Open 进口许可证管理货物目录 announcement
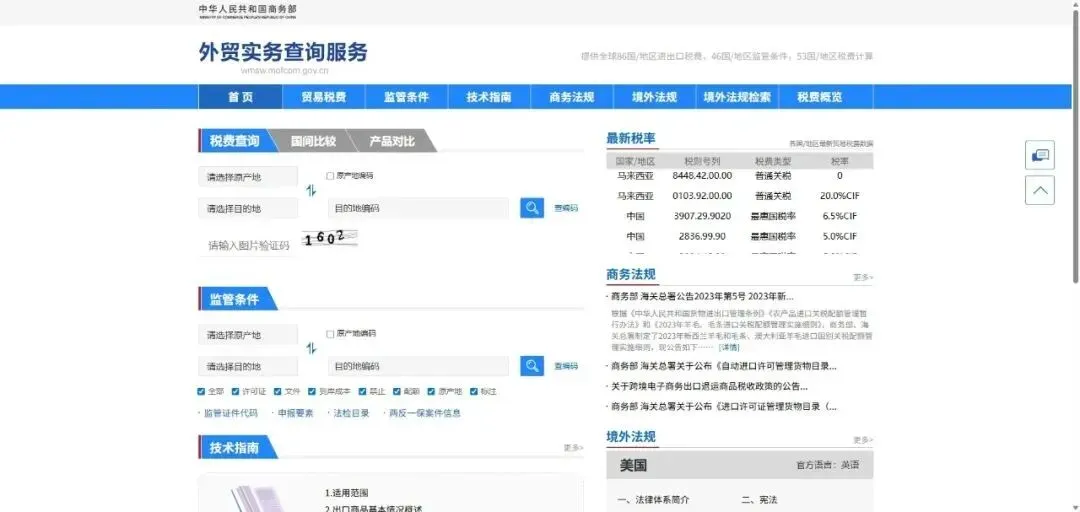The width and height of the screenshot is (1080, 512). [x=724, y=407]
